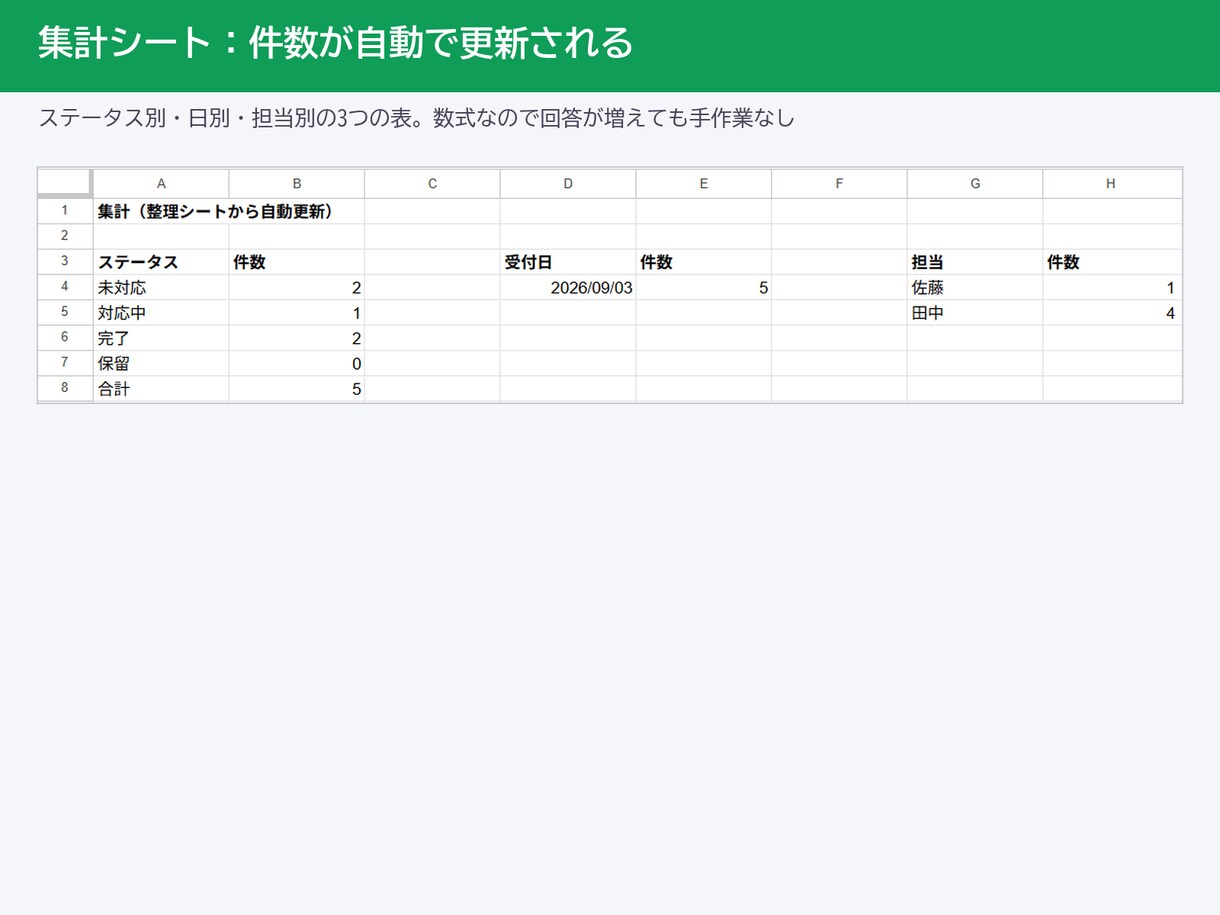Screen dimensions: 1220x915
Task: Select column C header
Action: point(432,184)
